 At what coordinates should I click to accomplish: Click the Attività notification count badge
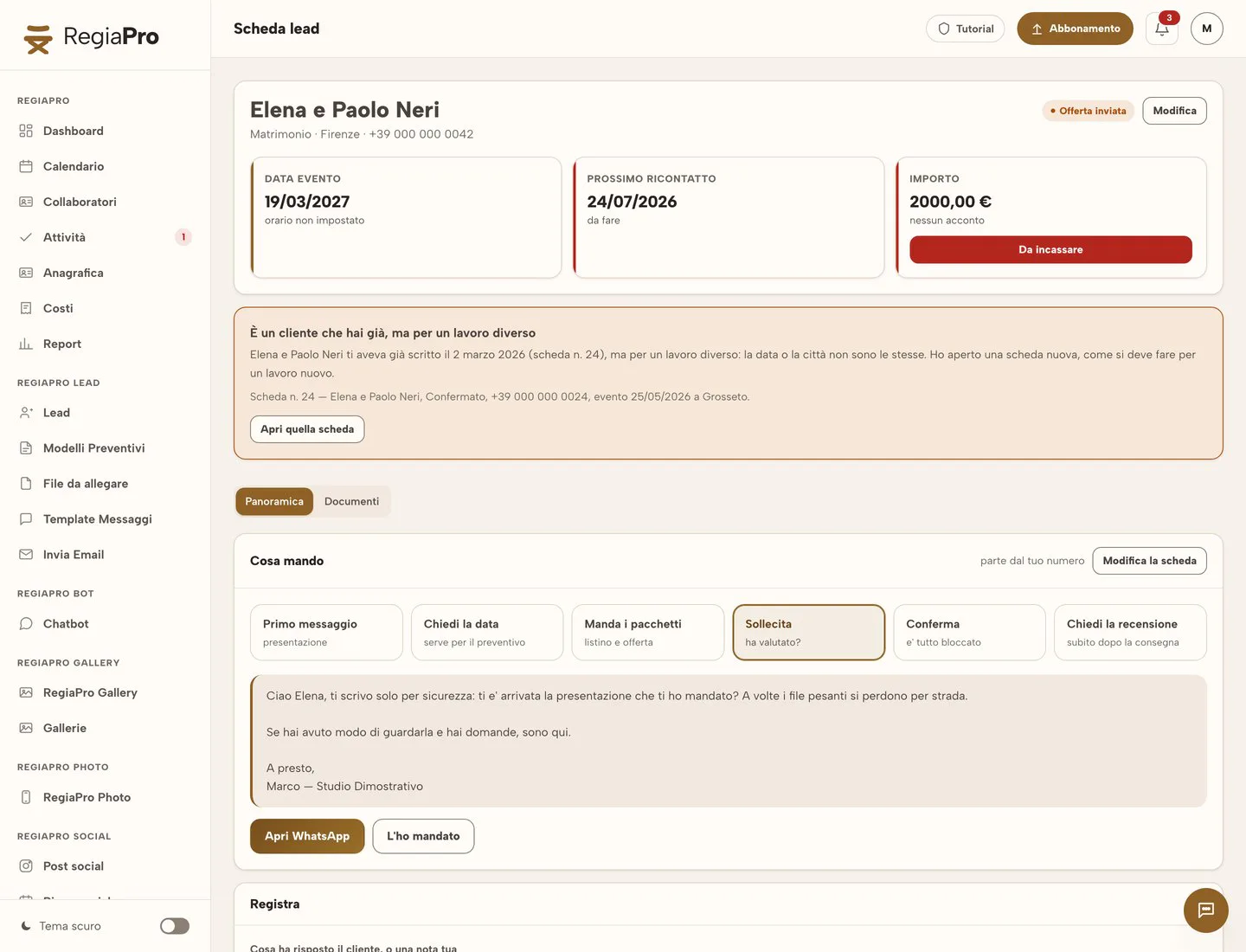coord(183,237)
